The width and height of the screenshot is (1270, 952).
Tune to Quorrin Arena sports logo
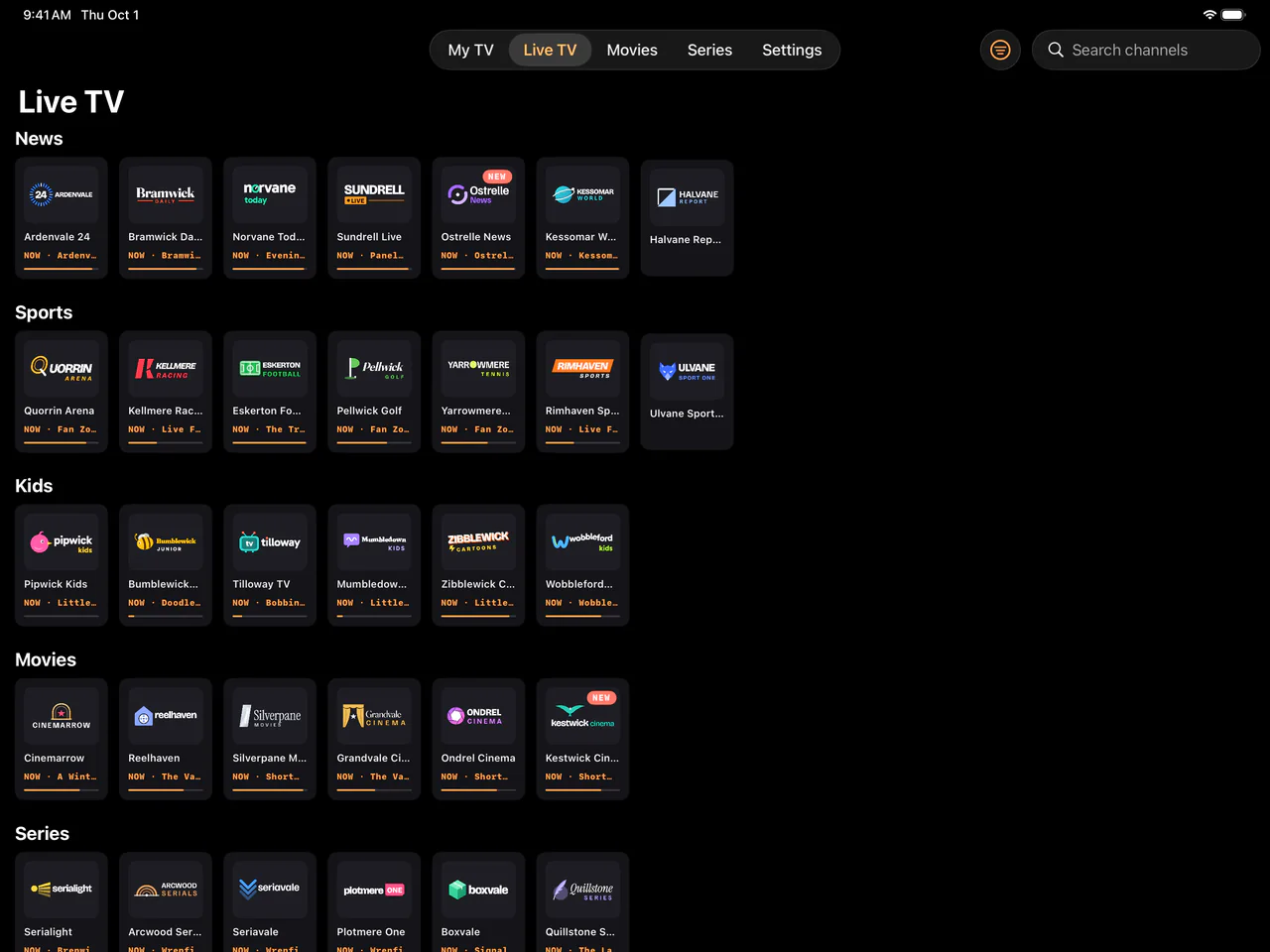pos(62,368)
